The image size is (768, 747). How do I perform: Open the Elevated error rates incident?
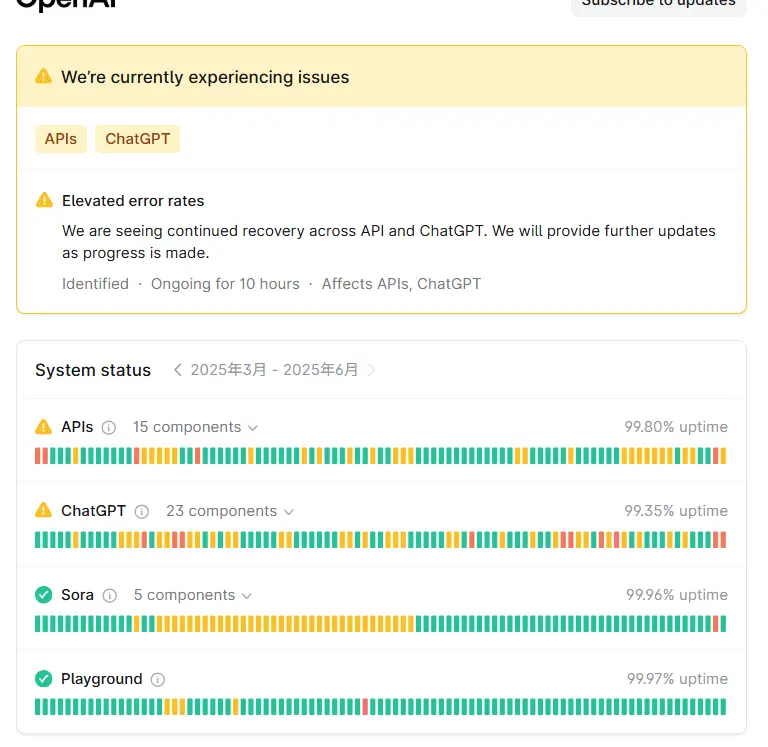(x=133, y=201)
